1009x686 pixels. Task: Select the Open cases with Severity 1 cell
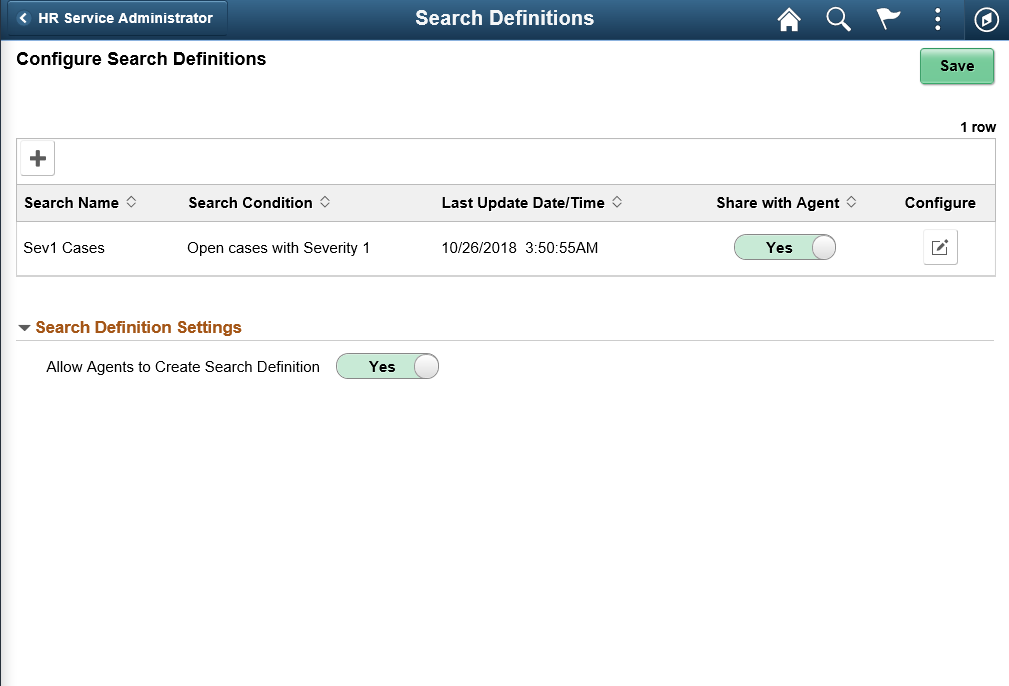tap(278, 248)
